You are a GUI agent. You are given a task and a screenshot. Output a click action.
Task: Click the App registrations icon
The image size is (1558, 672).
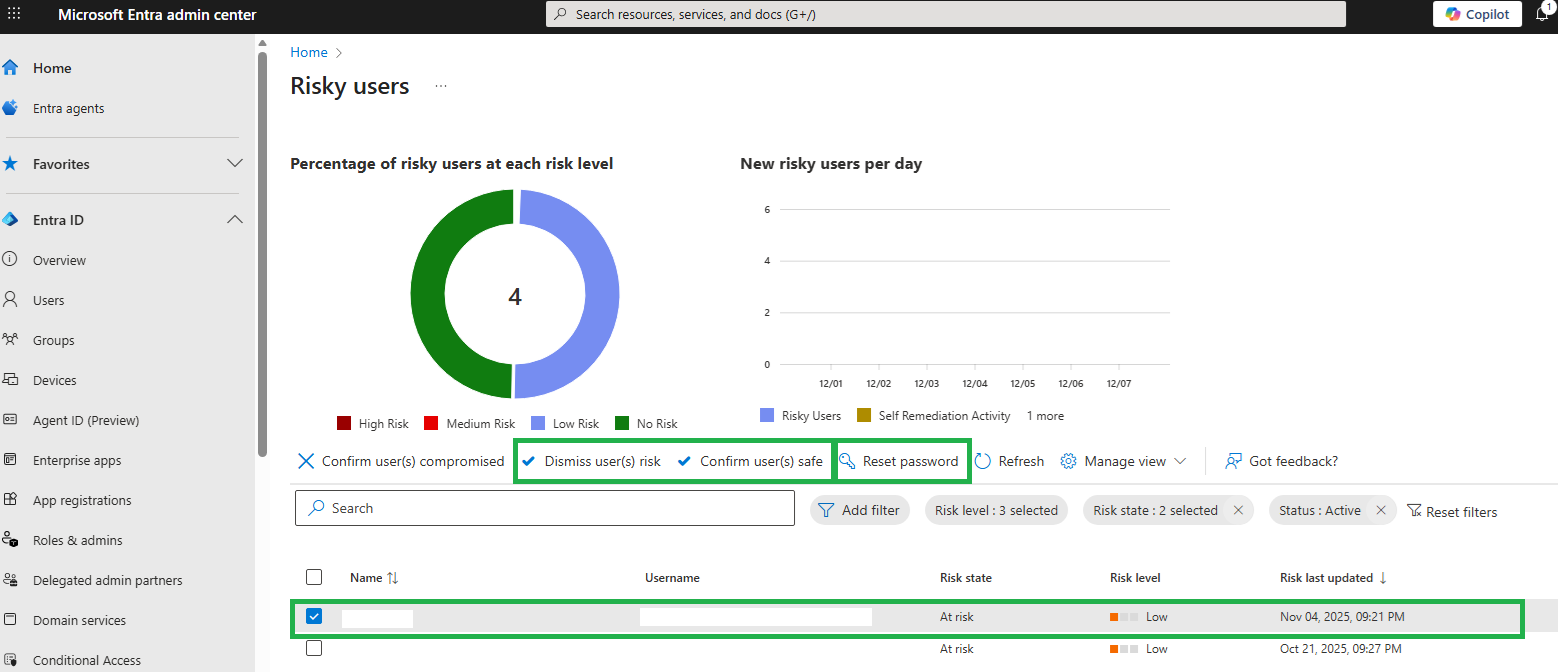[10, 500]
